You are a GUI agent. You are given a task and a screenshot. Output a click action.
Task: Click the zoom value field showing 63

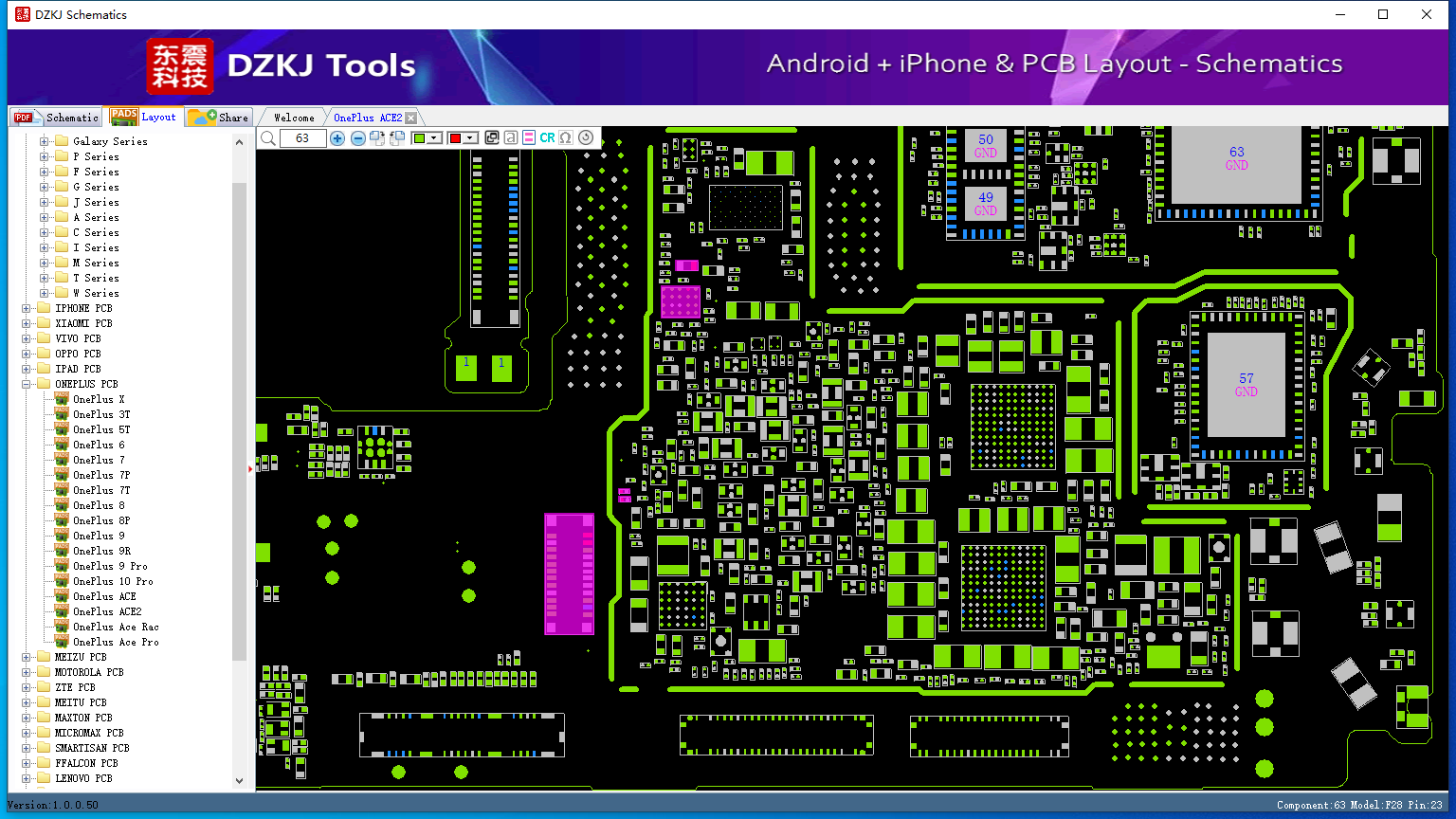tap(302, 138)
